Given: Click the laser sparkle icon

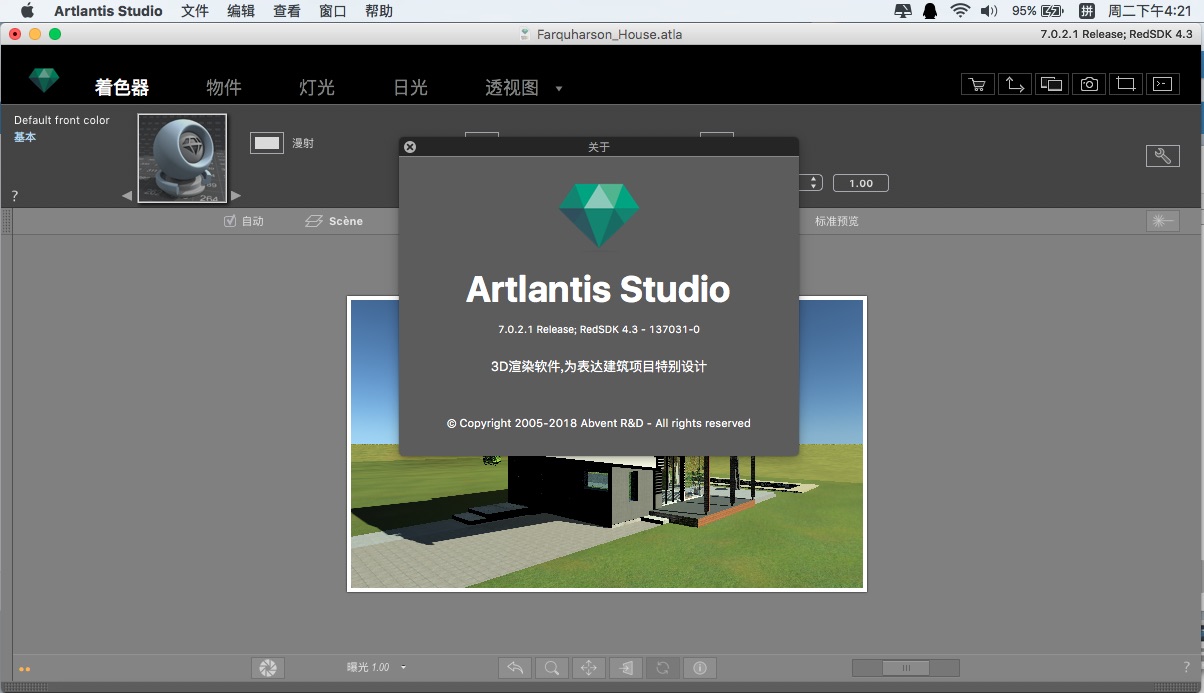Looking at the screenshot, I should click(1162, 221).
